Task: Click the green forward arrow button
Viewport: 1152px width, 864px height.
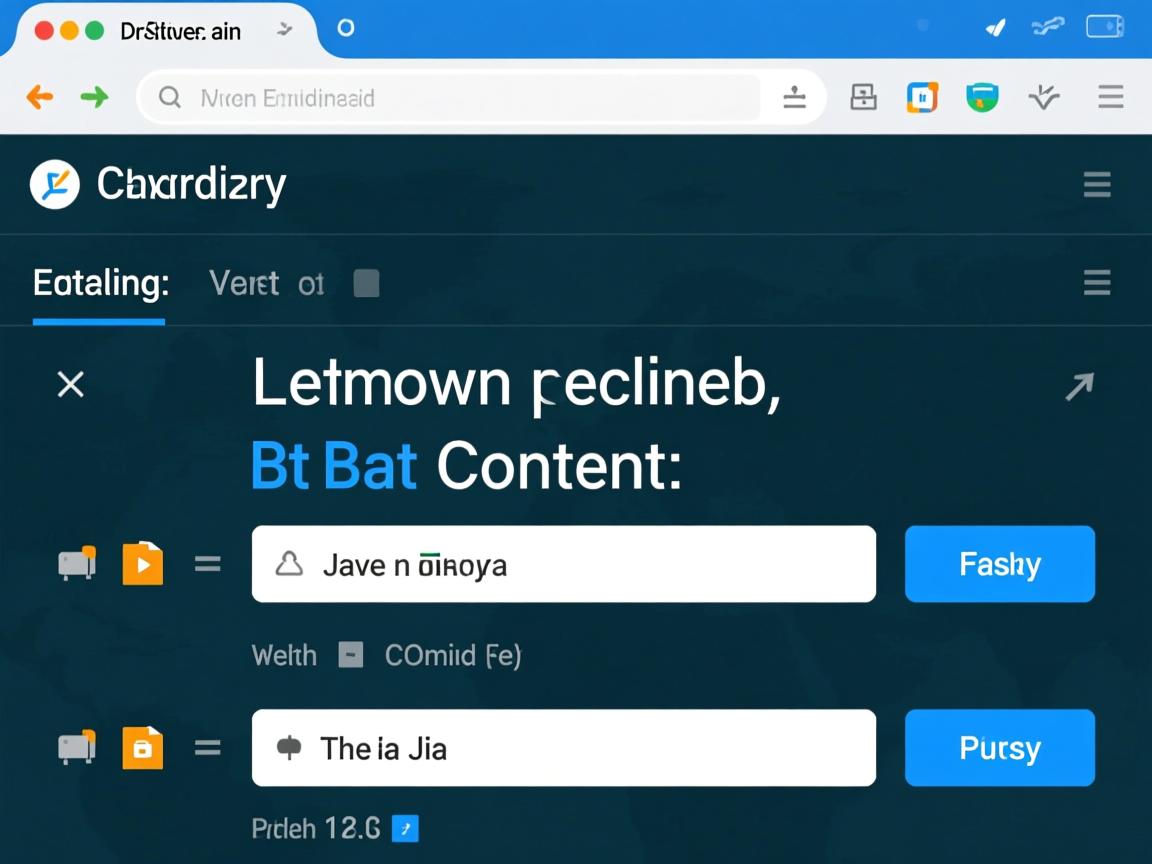Action: [94, 97]
